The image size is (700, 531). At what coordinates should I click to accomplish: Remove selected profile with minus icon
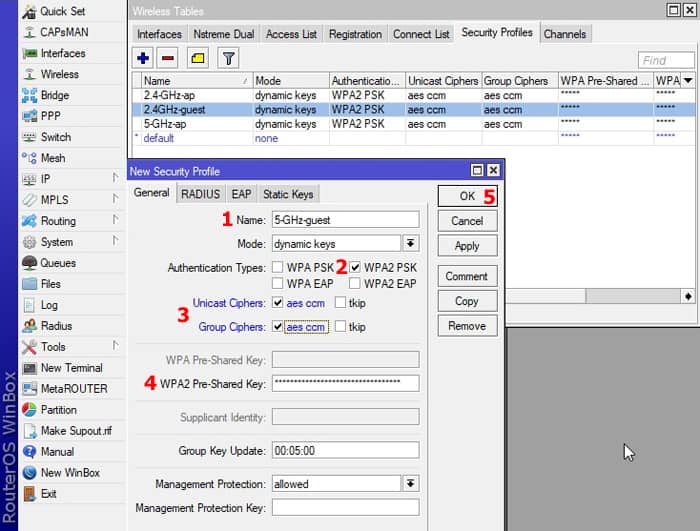click(168, 58)
